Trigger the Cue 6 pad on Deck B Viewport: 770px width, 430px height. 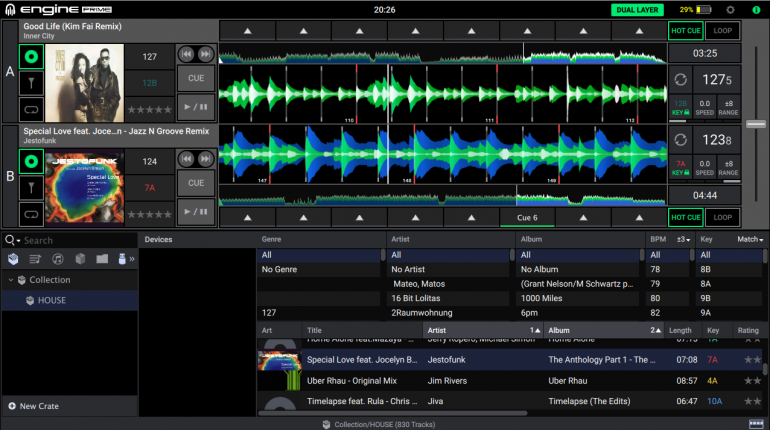[x=527, y=217]
